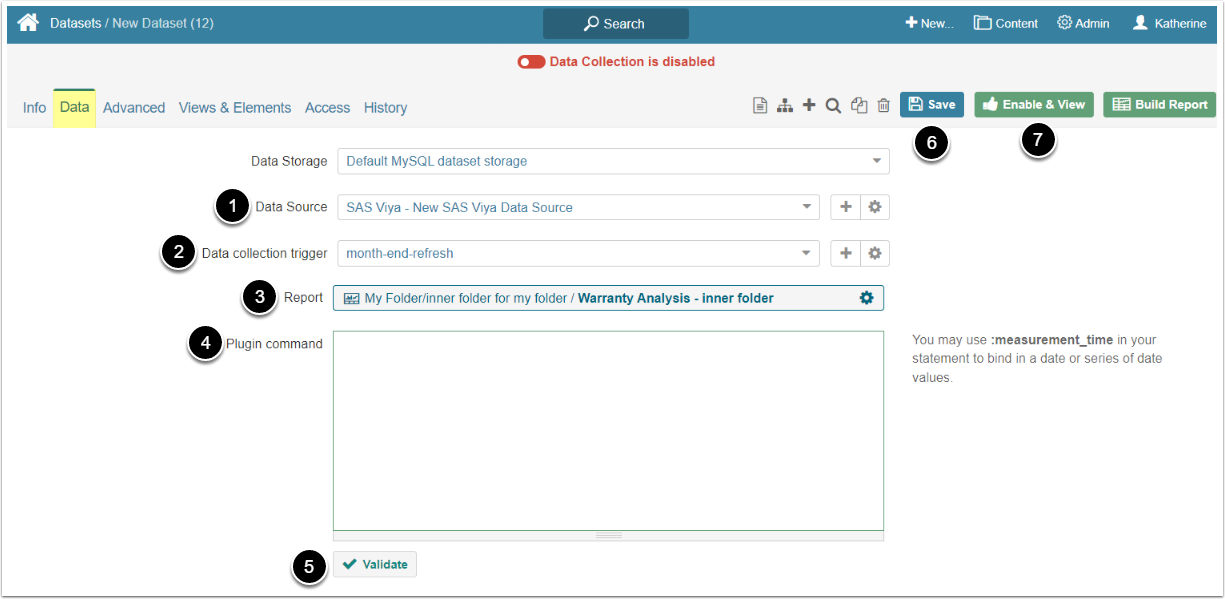Image resolution: width=1225 pixels, height=599 pixels.
Task: Expand the Data Source dropdown
Action: (807, 207)
